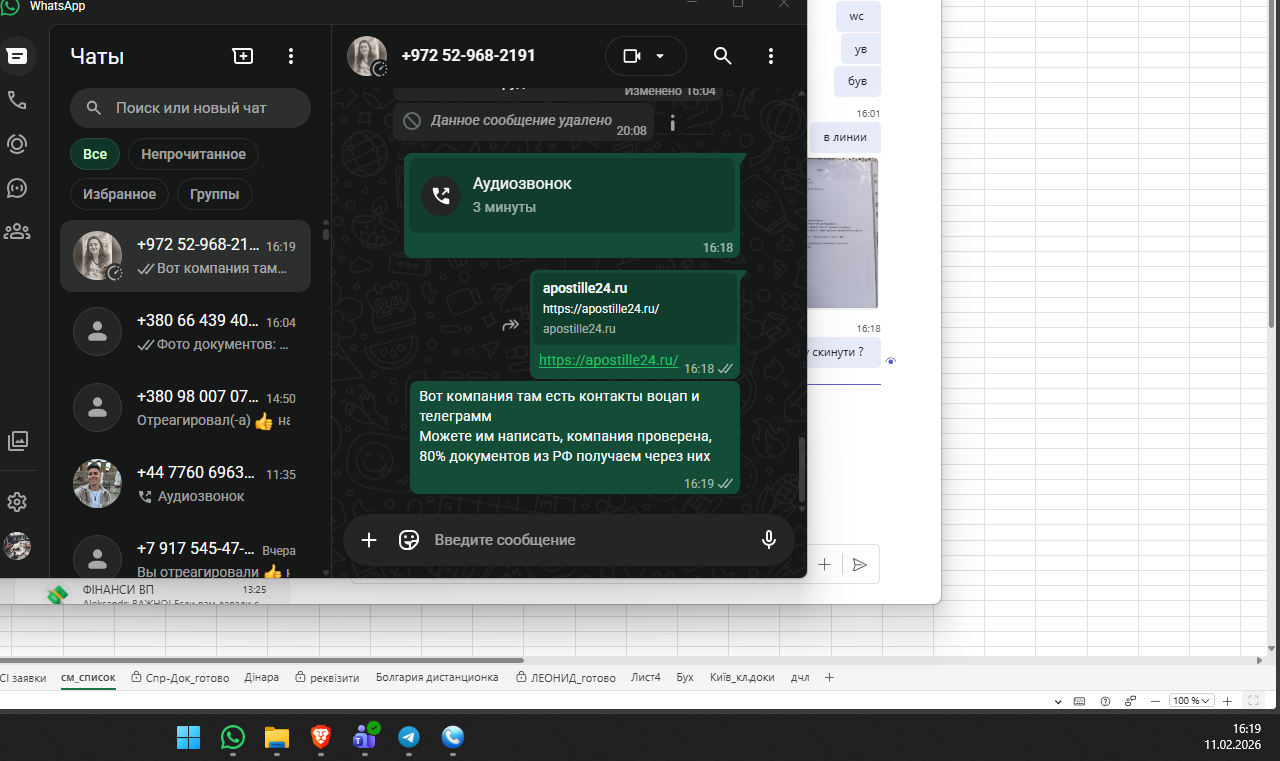The height and width of the screenshot is (761, 1280).
Task: Open the https://apostille24.ru/ green link
Action: [609, 360]
